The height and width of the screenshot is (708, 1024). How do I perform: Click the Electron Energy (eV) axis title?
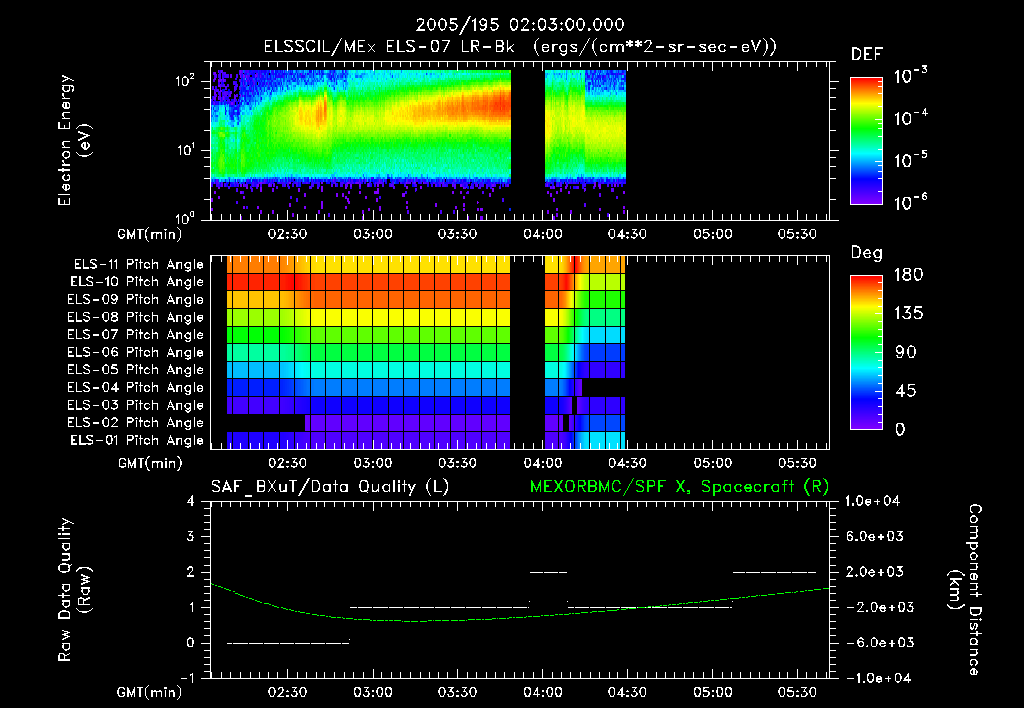(74, 140)
